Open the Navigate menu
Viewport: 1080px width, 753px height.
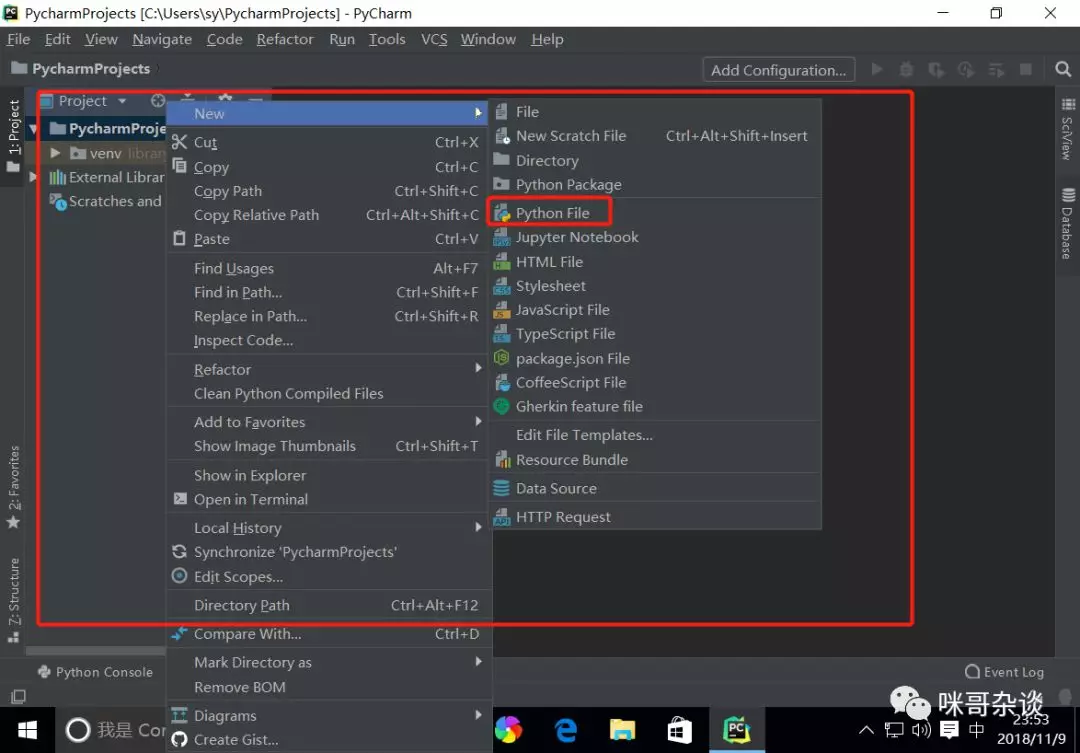pos(162,39)
